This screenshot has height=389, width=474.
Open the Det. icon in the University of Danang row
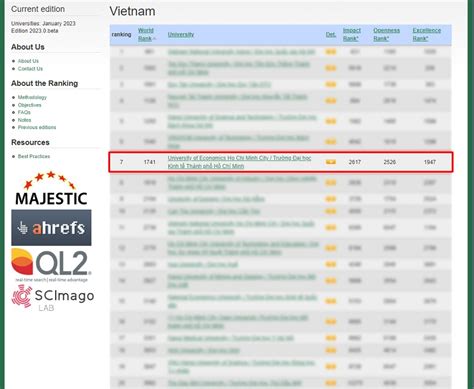click(331, 199)
